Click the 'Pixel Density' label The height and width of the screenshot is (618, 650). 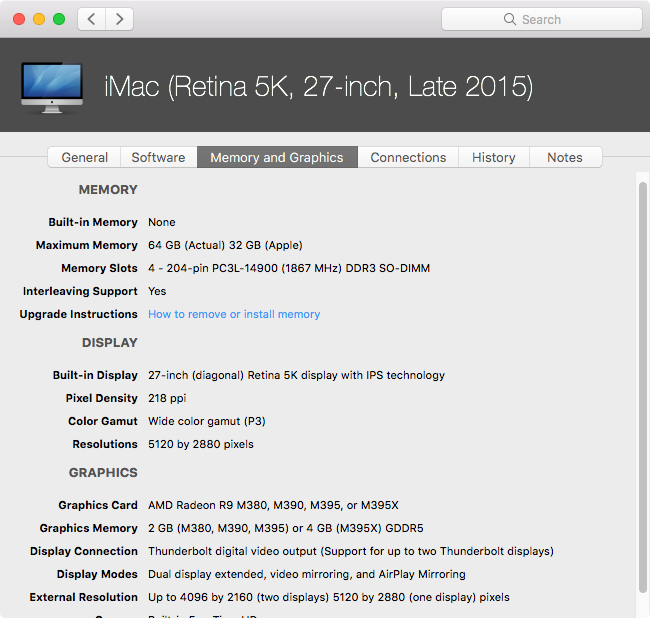pyautogui.click(x=102, y=398)
